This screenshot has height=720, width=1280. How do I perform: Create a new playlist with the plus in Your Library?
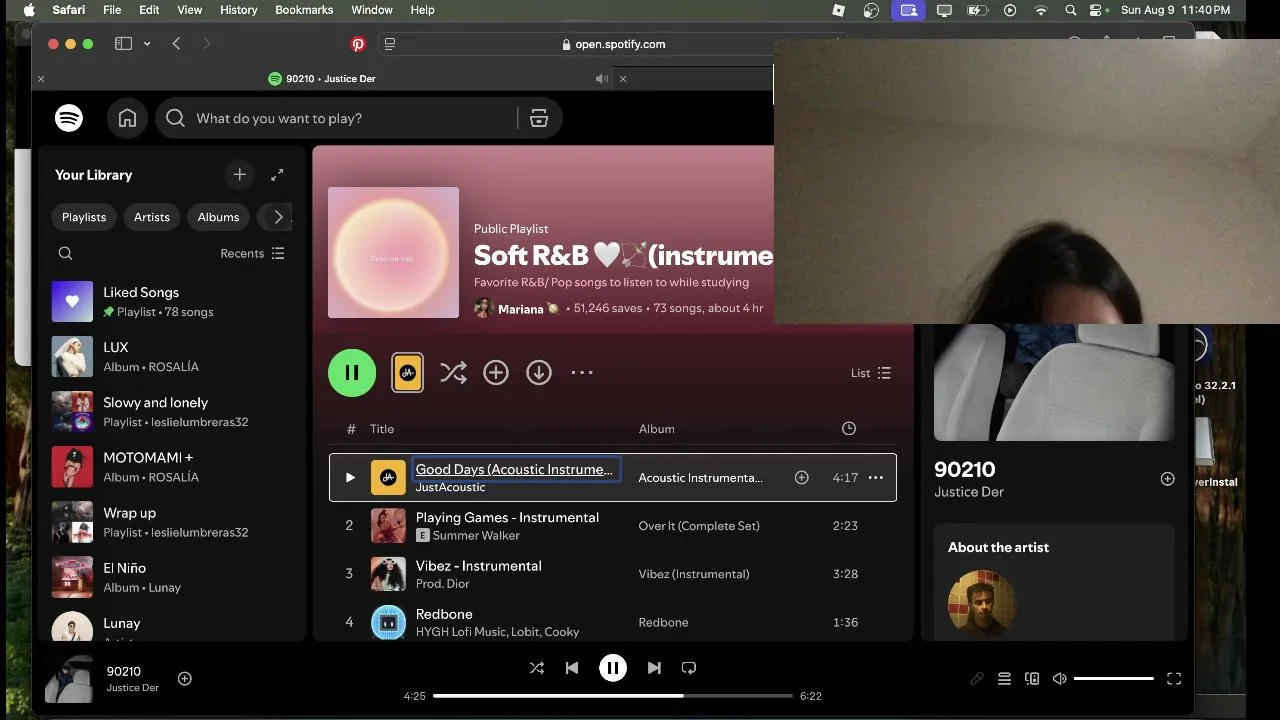pyautogui.click(x=239, y=174)
